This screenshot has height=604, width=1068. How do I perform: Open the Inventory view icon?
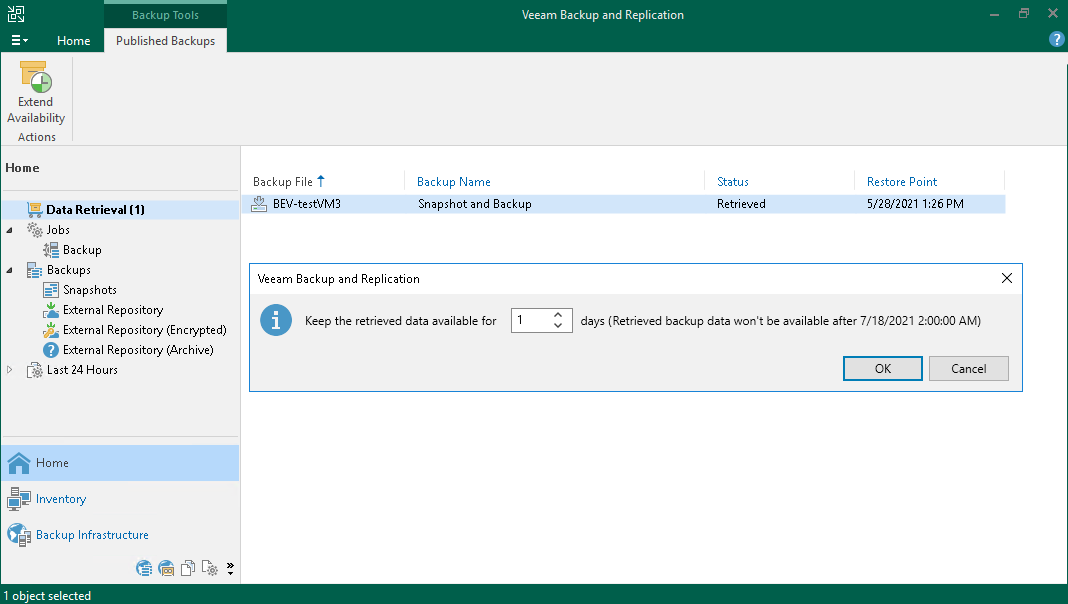click(19, 499)
